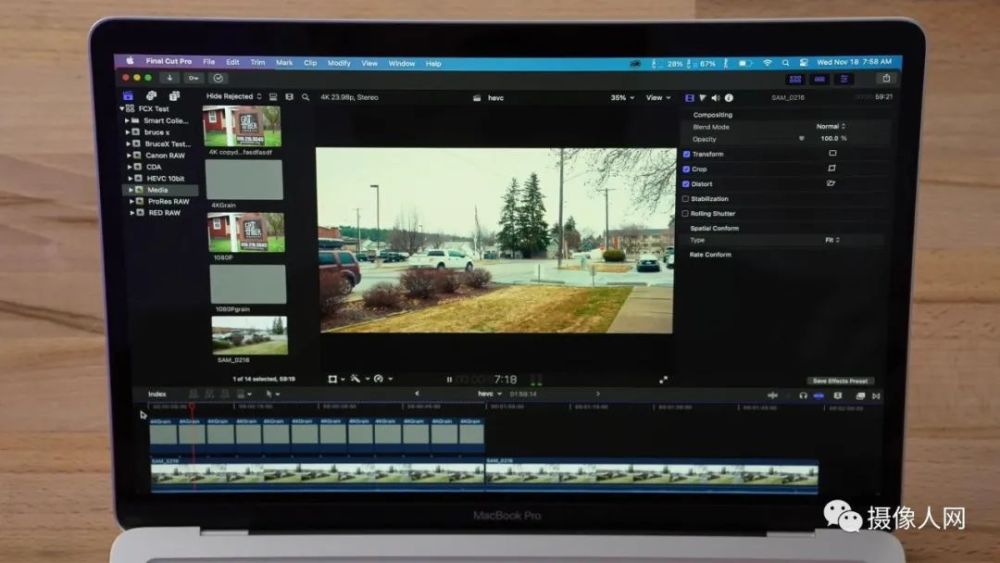Expand the Canon RAW event

tap(129, 155)
